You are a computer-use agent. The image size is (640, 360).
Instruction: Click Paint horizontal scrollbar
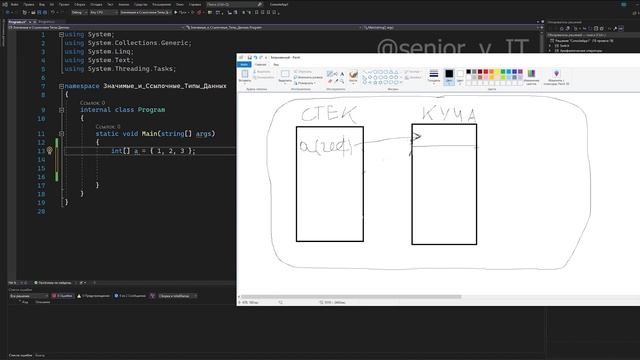coord(351,297)
